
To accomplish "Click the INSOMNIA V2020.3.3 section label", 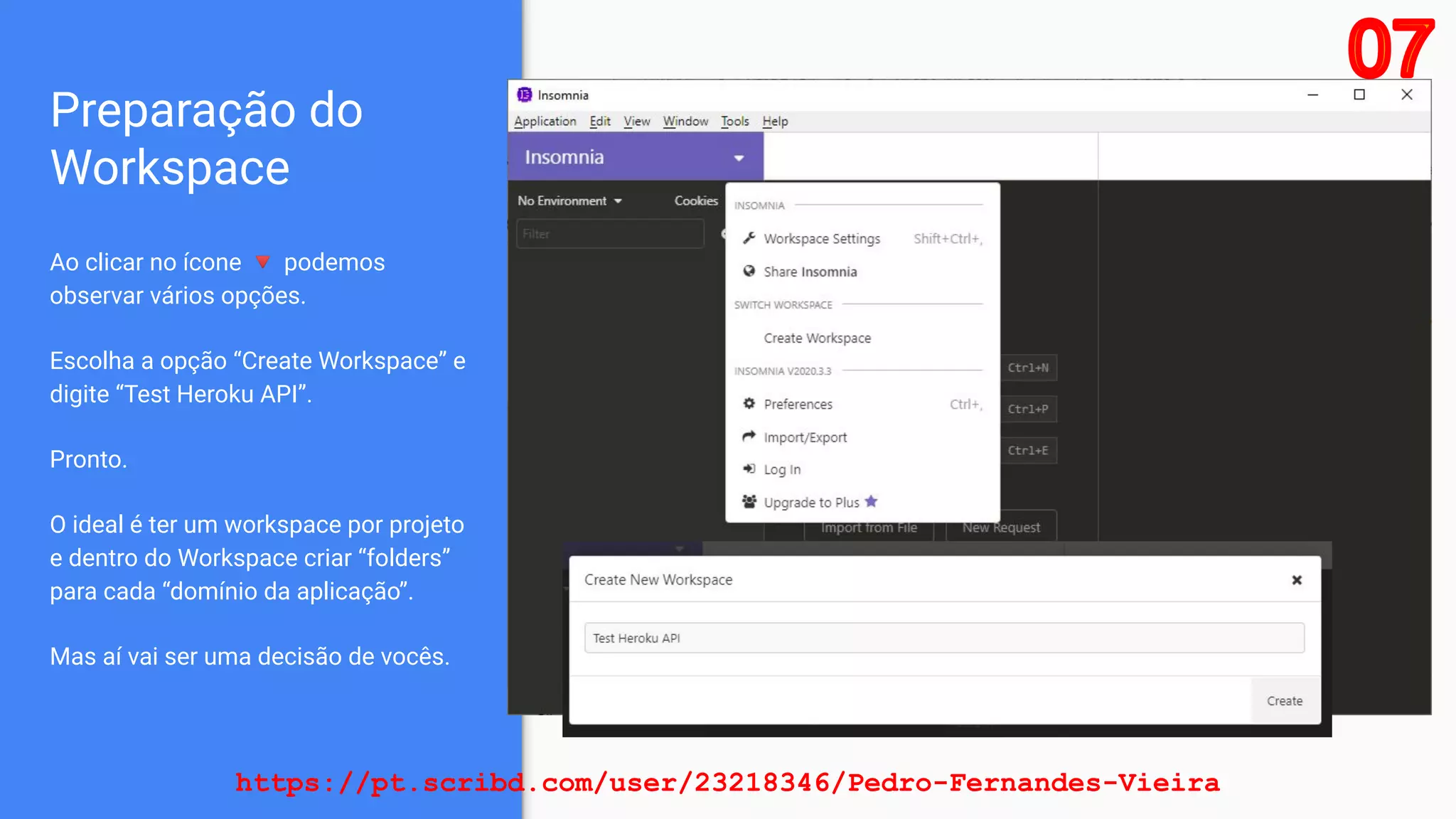I will [783, 371].
